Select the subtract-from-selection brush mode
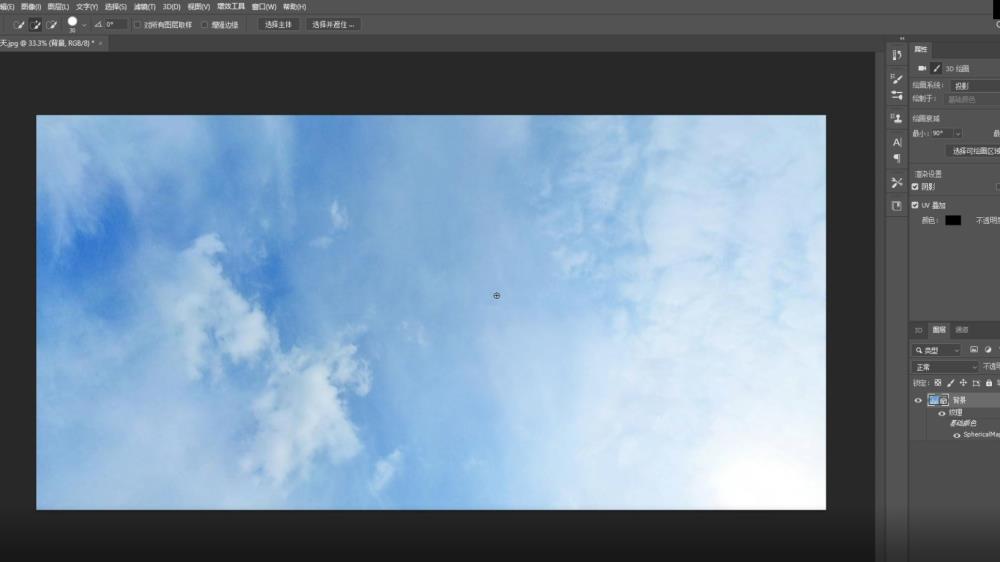 pos(52,25)
